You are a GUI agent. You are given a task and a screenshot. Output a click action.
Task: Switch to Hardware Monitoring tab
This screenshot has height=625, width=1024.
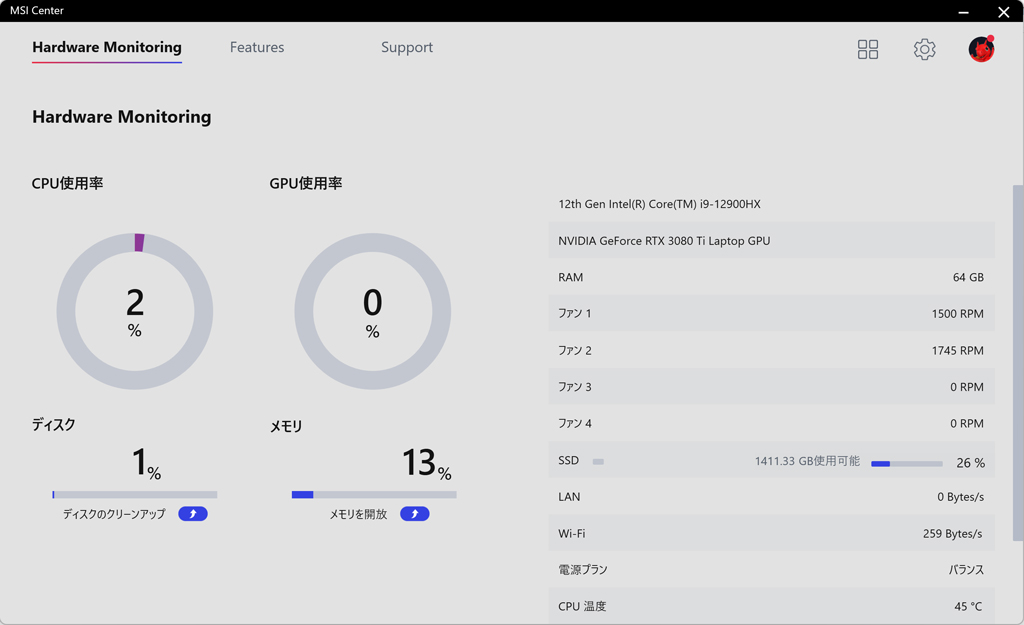click(x=107, y=47)
